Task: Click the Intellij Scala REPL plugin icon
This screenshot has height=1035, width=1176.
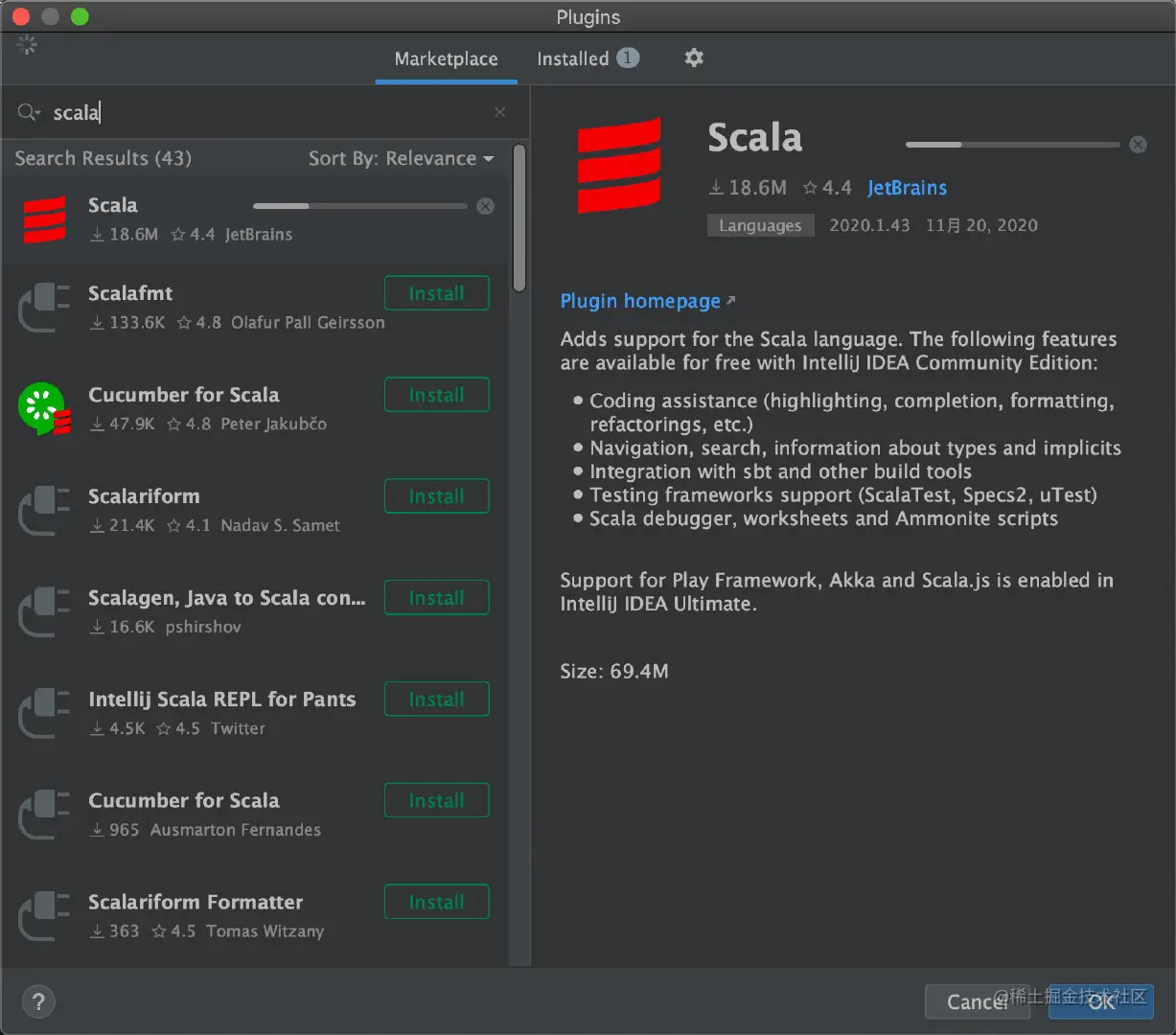Action: 45,714
